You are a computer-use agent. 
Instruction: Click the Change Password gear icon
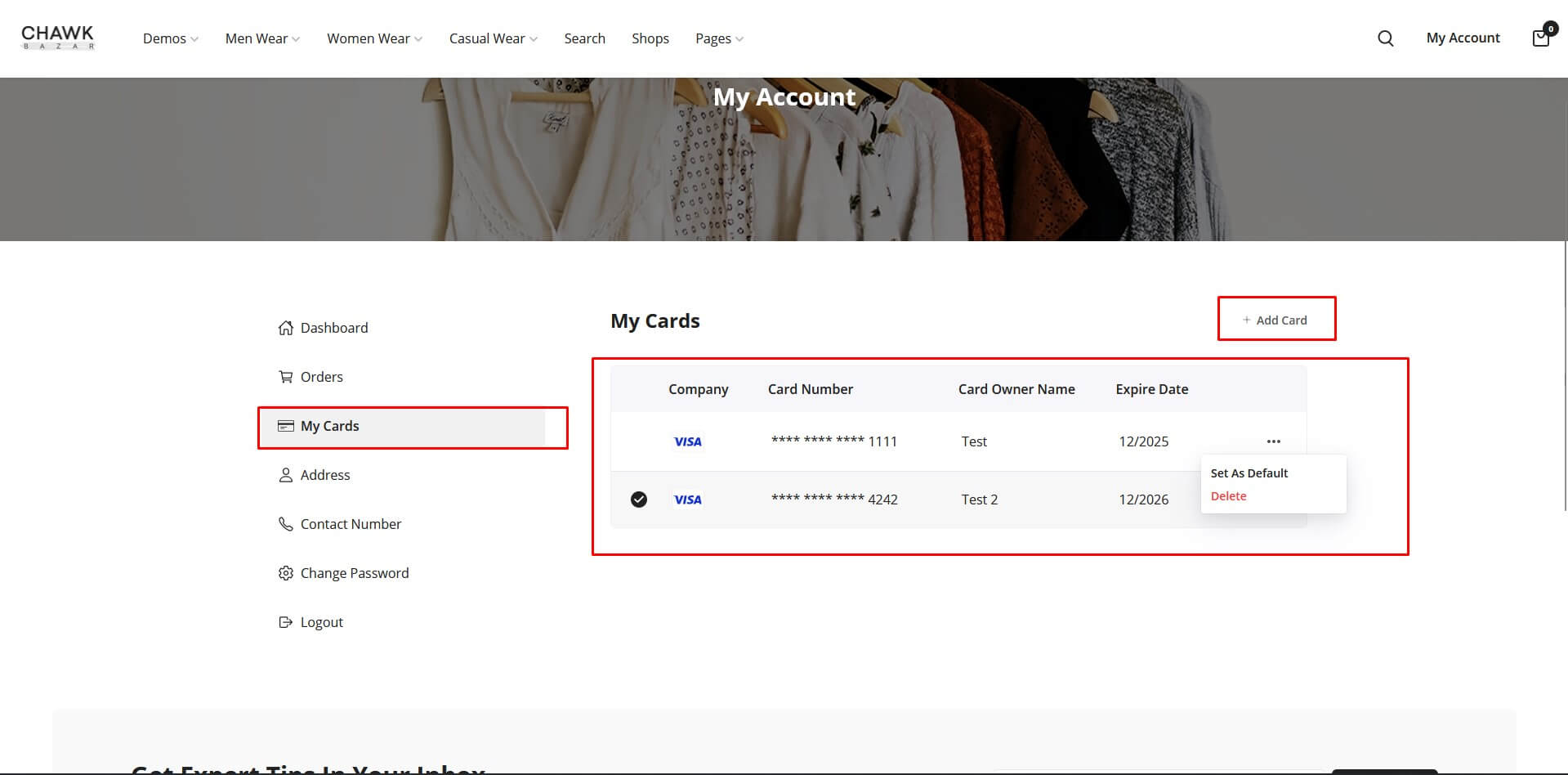[x=285, y=573]
